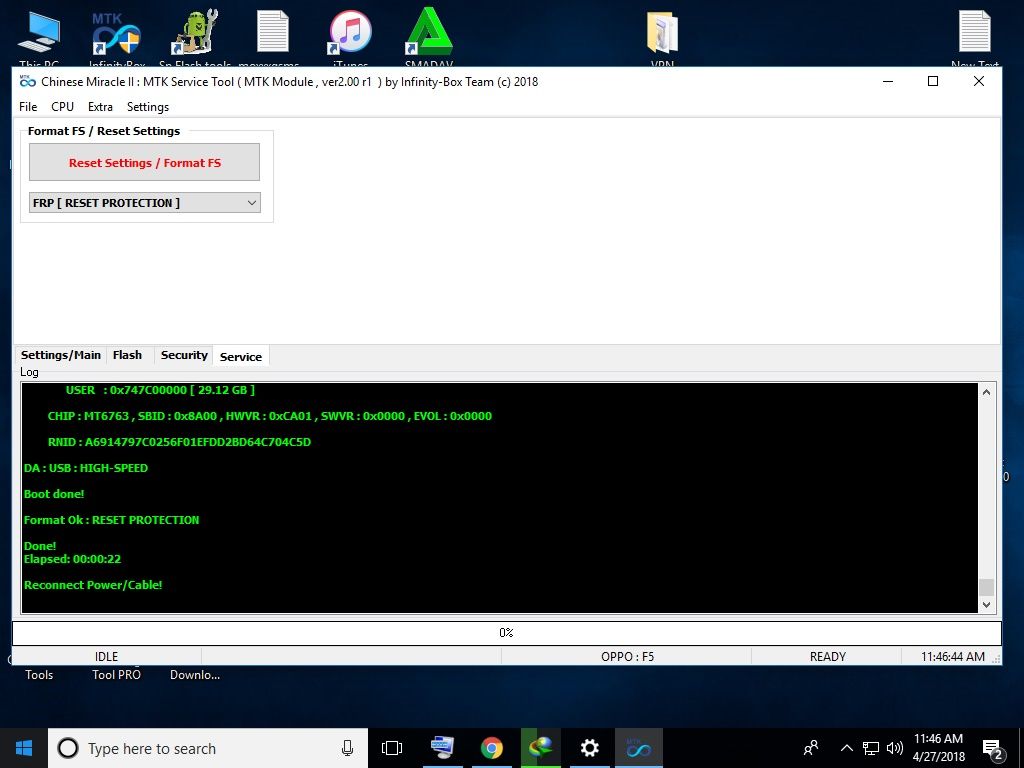Open Sp Flash tools desktop shortcut
Image resolution: width=1024 pixels, height=768 pixels.
195,34
